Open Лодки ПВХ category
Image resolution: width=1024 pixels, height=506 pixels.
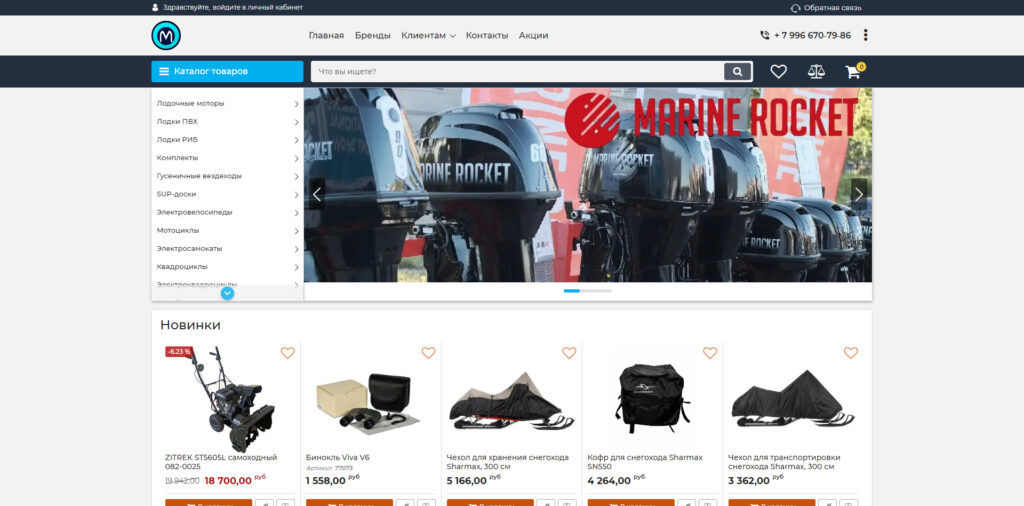(x=177, y=121)
